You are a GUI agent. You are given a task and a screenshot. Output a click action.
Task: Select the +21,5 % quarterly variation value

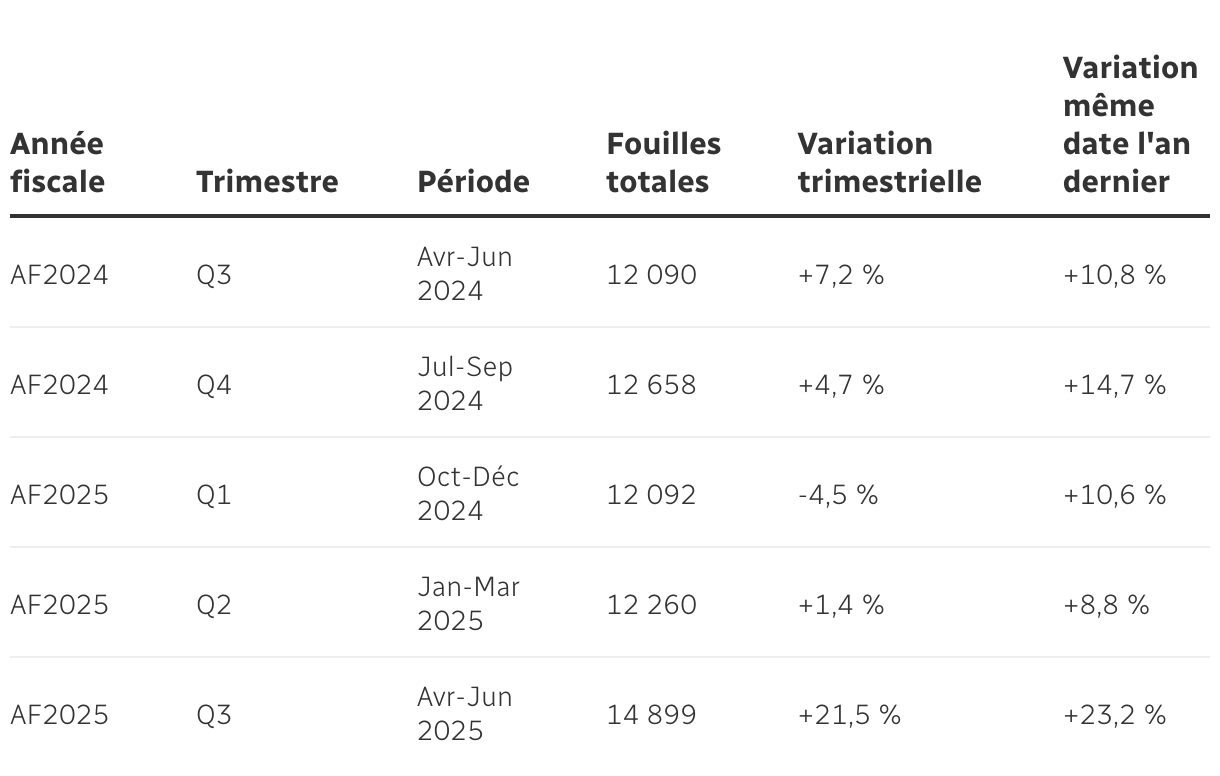click(x=849, y=715)
